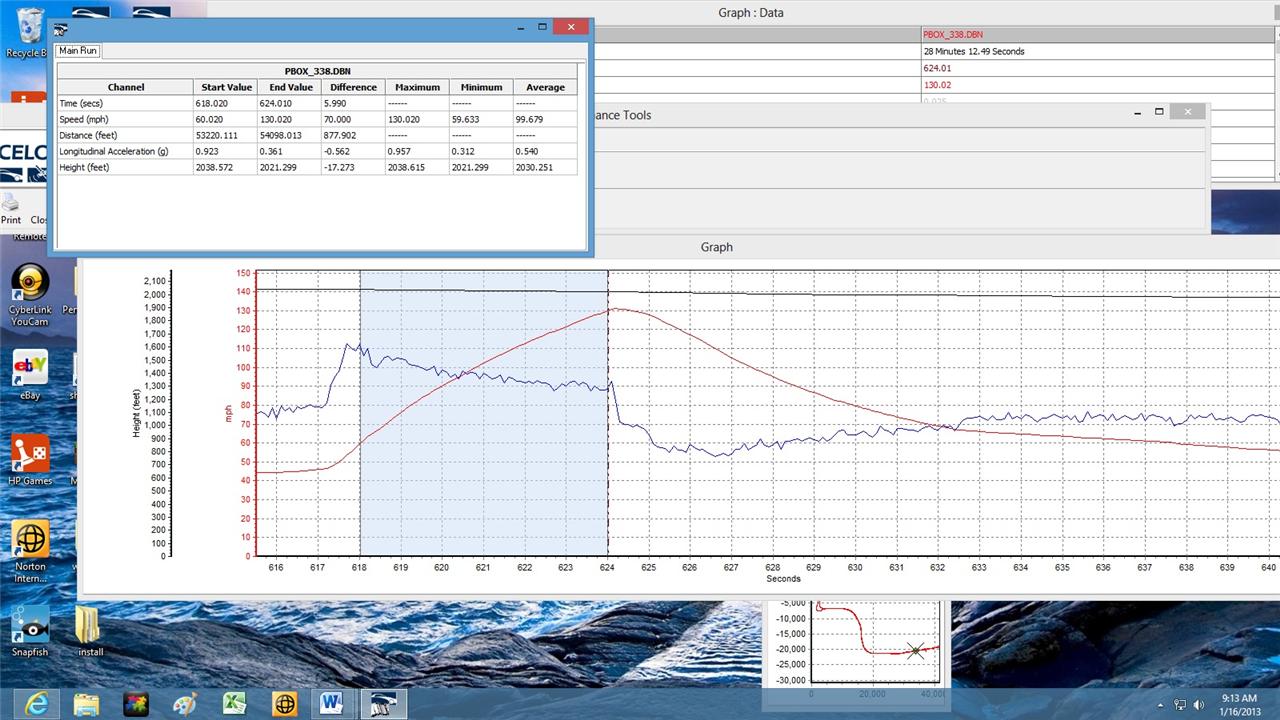Open the Snapfish desktop shortcut
The image size is (1280, 720).
coord(30,630)
